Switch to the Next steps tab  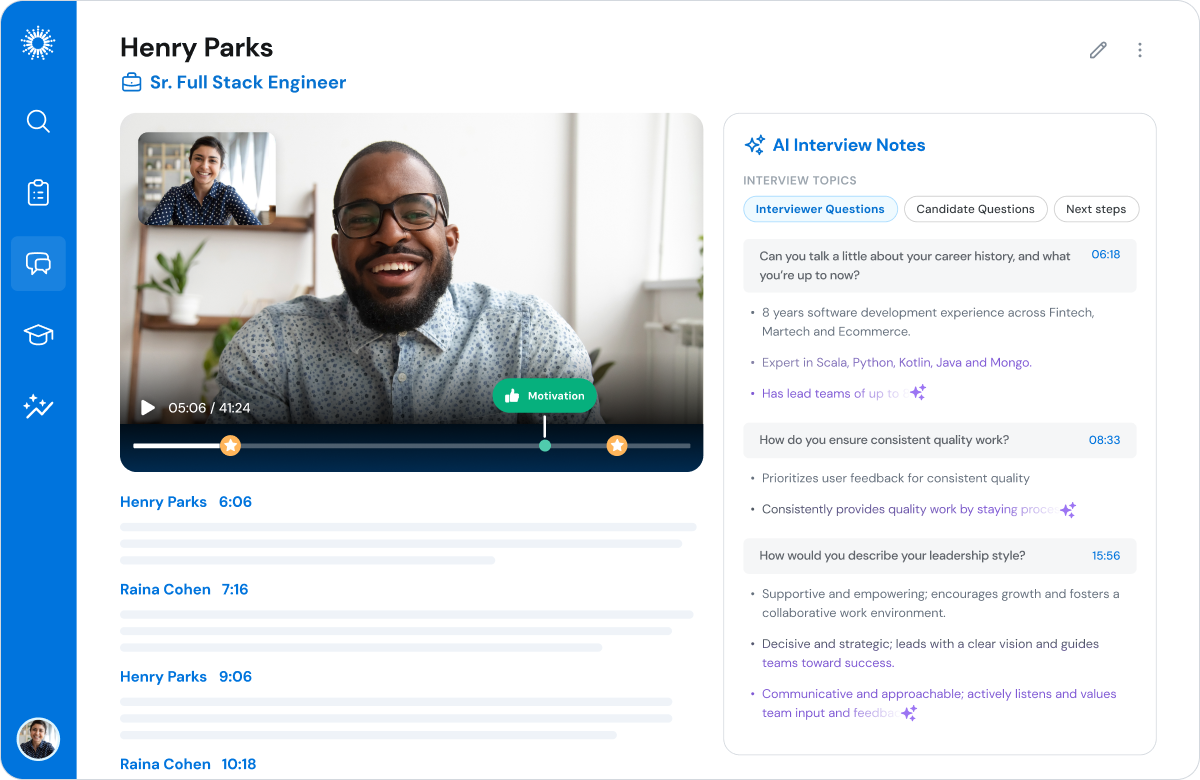pyautogui.click(x=1096, y=209)
